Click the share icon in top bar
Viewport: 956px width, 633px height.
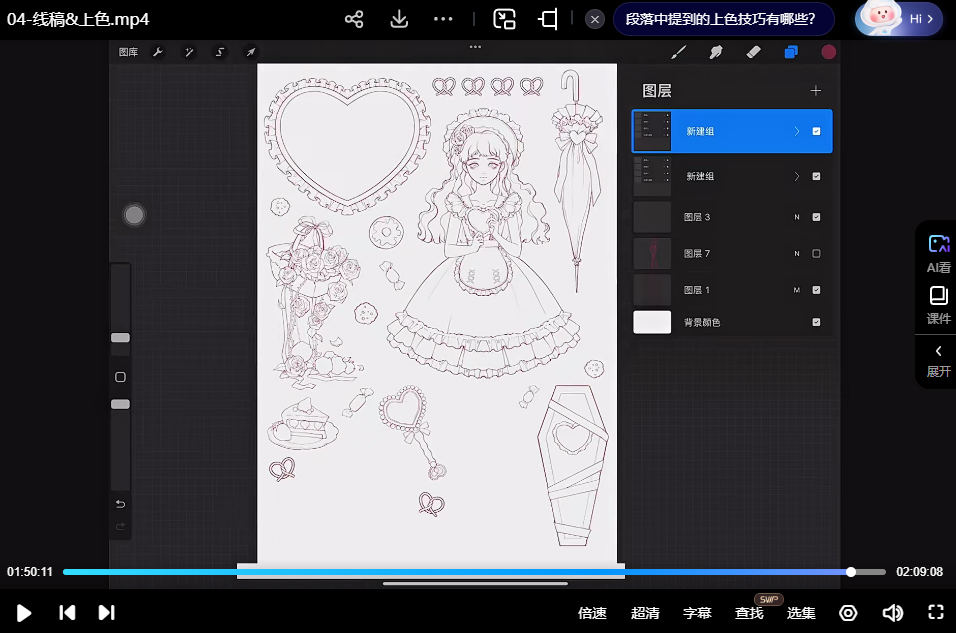tap(353, 19)
